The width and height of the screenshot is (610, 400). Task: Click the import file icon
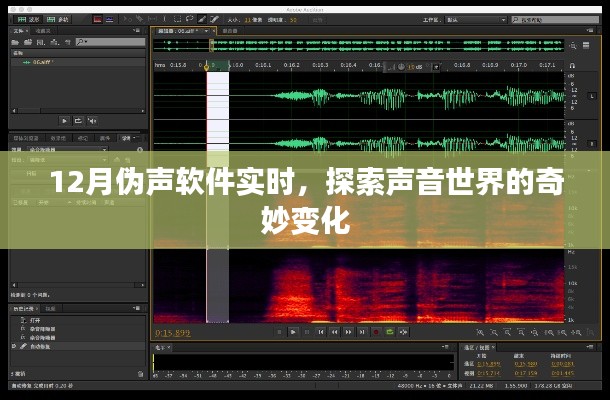click(x=28, y=42)
